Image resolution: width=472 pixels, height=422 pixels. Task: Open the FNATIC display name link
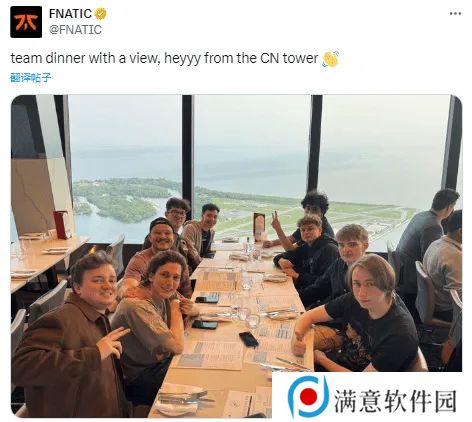(70, 14)
